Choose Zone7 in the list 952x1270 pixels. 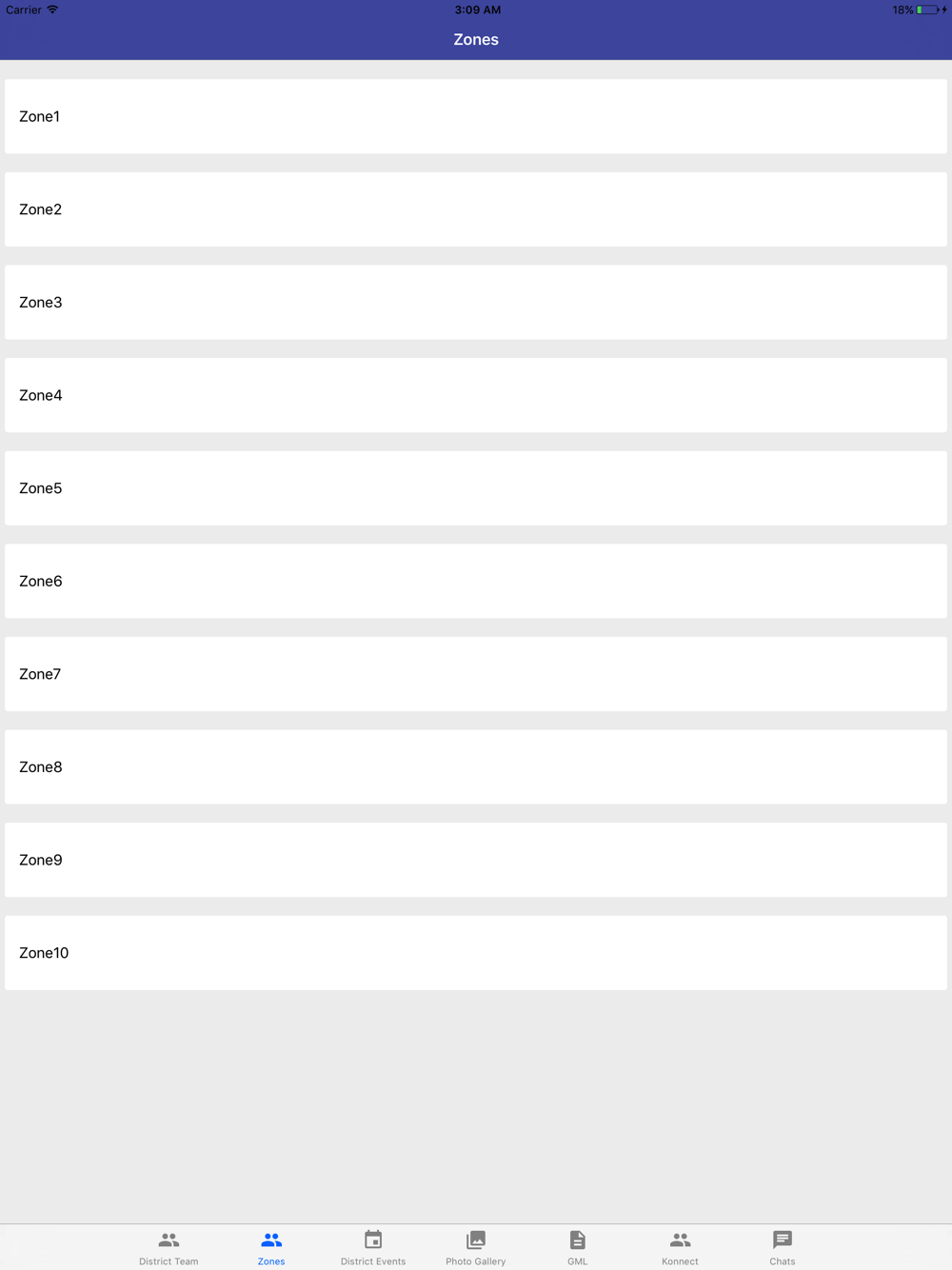476,674
